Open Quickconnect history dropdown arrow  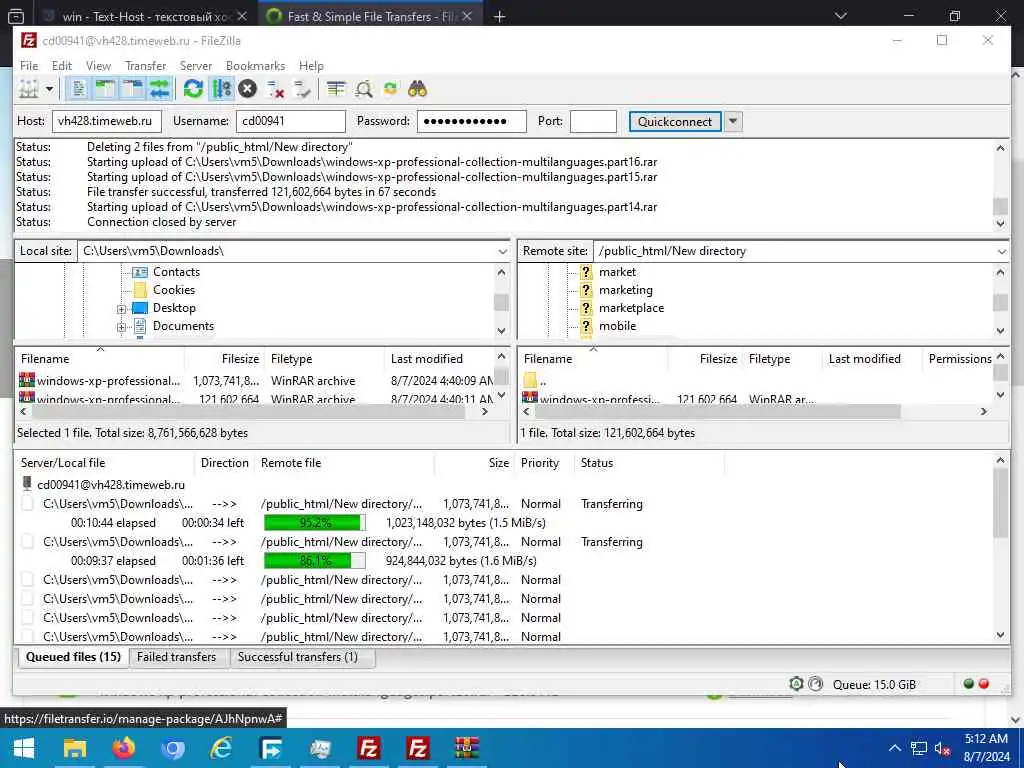(733, 121)
